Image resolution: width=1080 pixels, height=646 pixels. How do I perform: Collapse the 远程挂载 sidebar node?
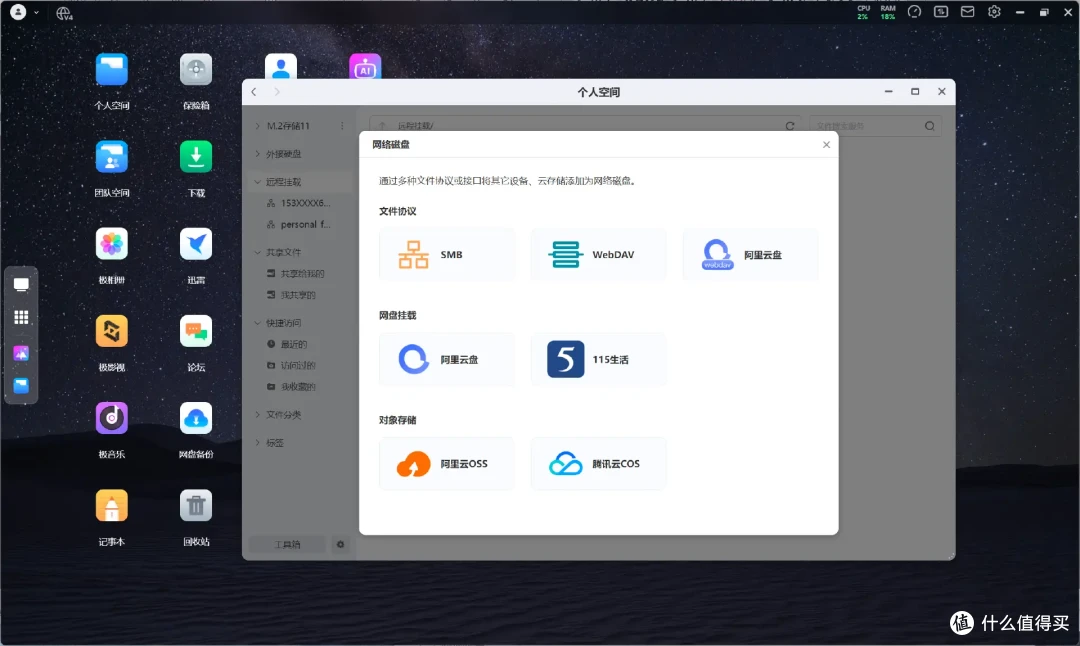[x=258, y=182]
